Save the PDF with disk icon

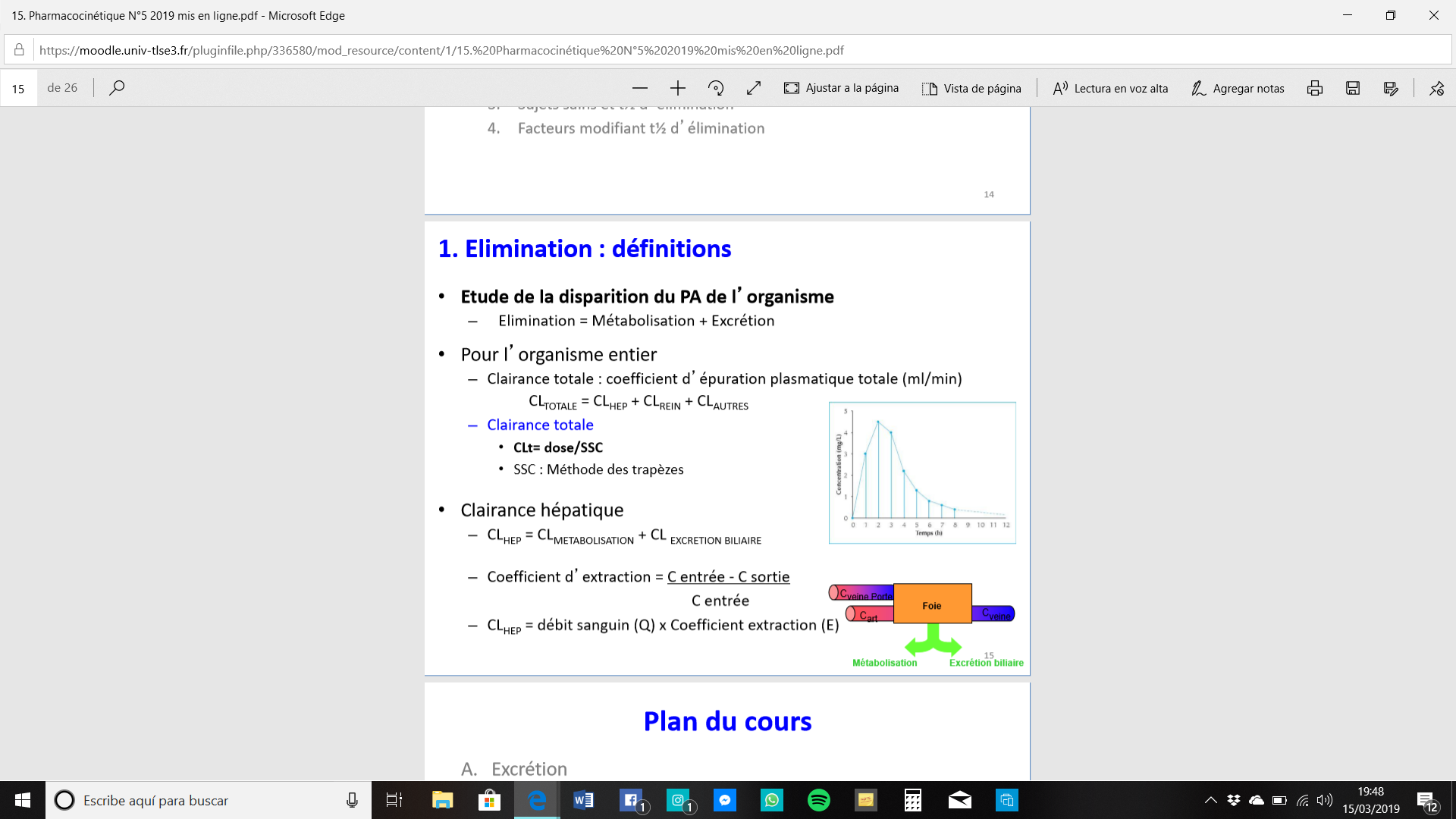pos(1352,88)
